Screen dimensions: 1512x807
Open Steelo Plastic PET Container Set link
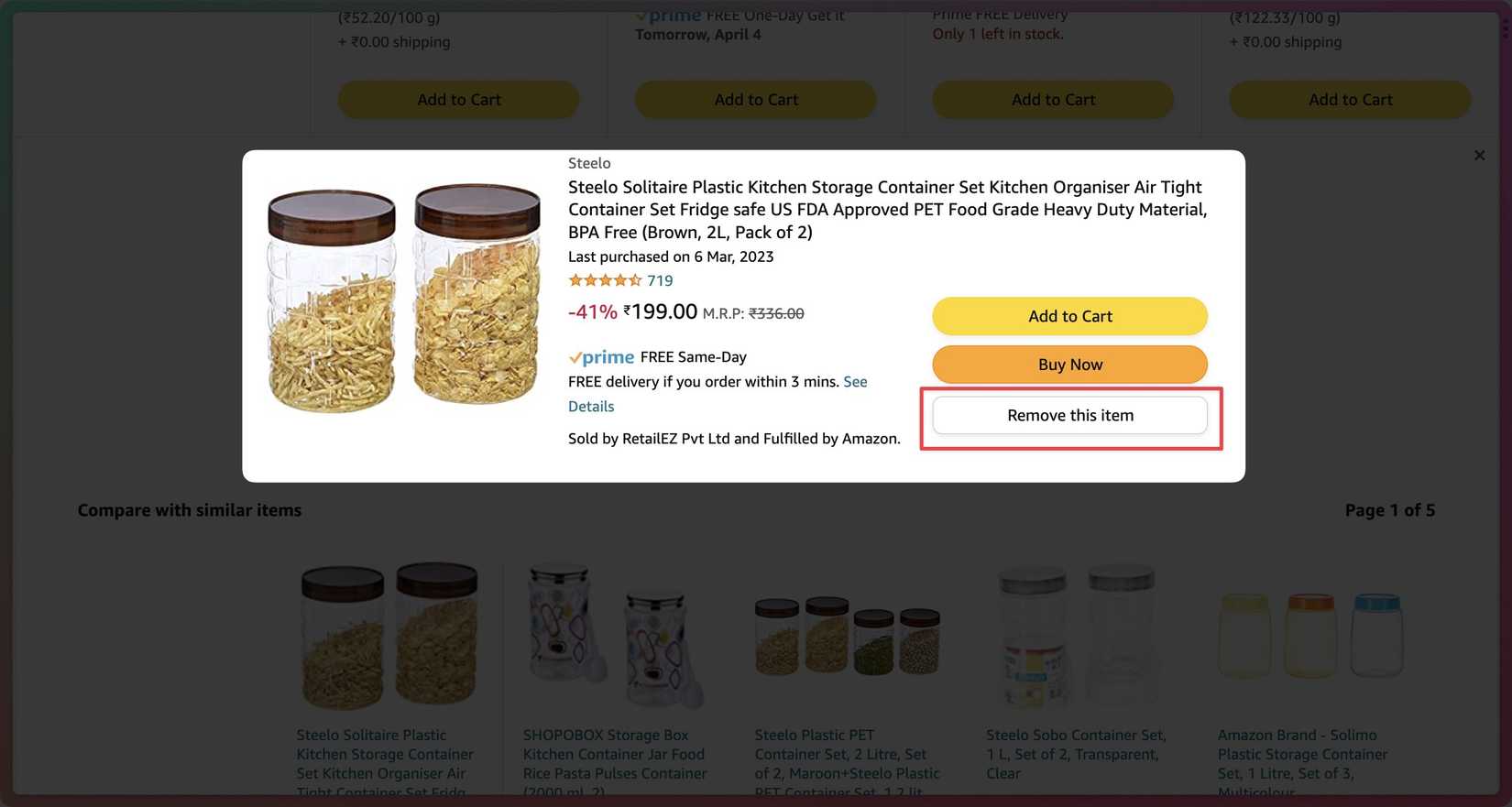tap(846, 754)
